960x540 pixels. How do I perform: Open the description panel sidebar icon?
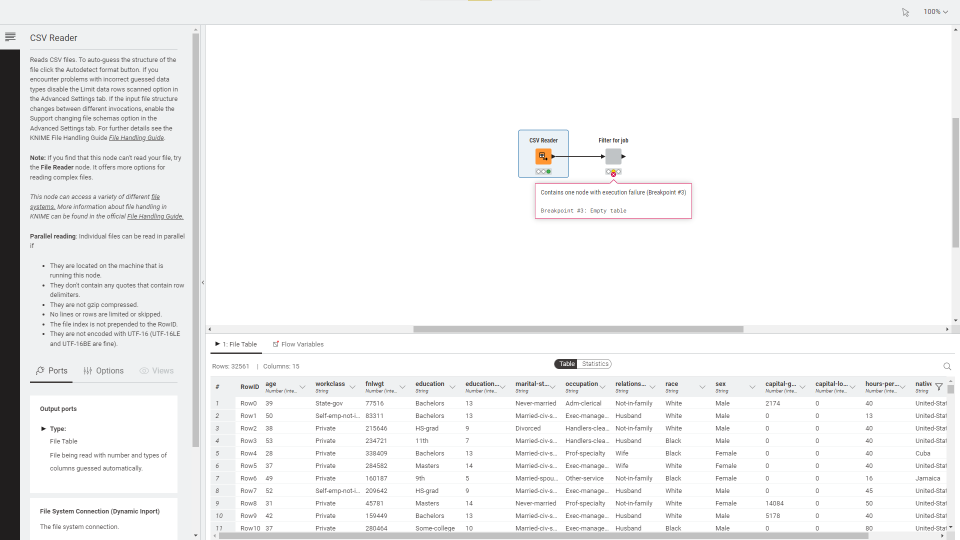(x=10, y=37)
